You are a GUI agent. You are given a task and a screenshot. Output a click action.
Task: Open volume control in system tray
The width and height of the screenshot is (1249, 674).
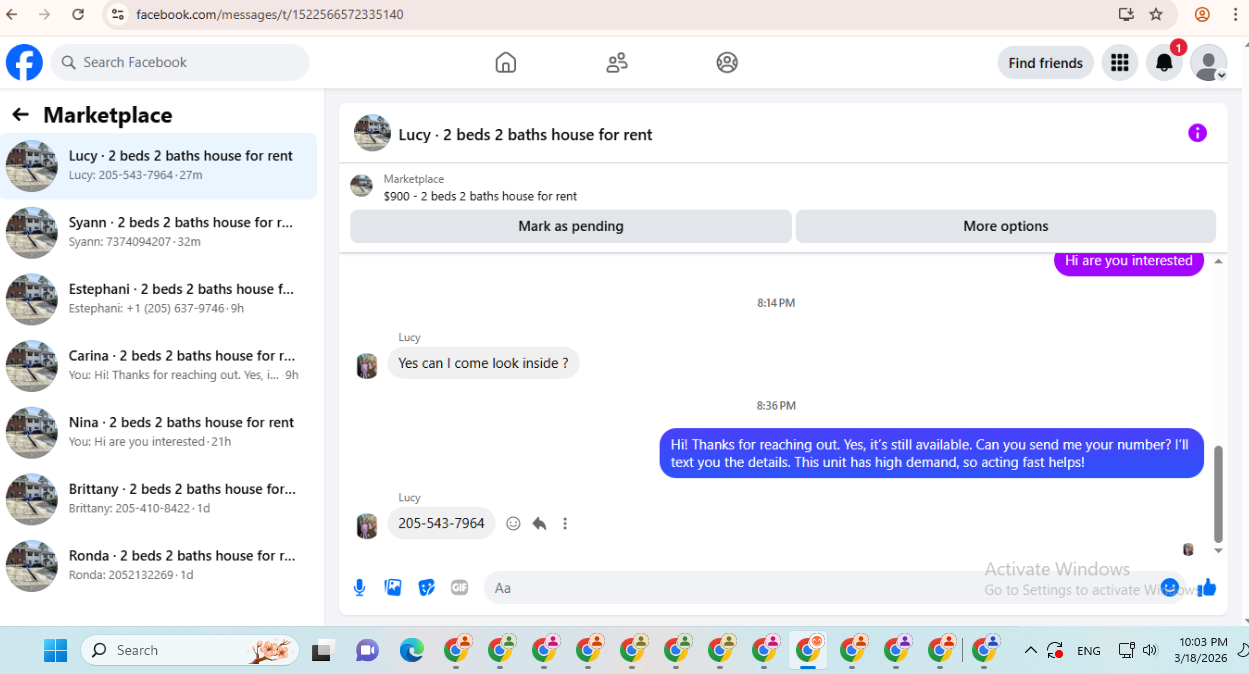pyautogui.click(x=1149, y=650)
